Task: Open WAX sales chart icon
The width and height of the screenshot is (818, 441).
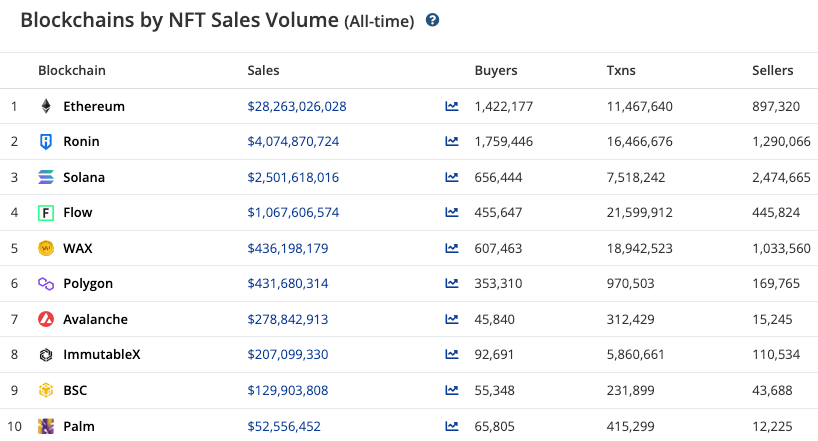Action: pos(452,248)
